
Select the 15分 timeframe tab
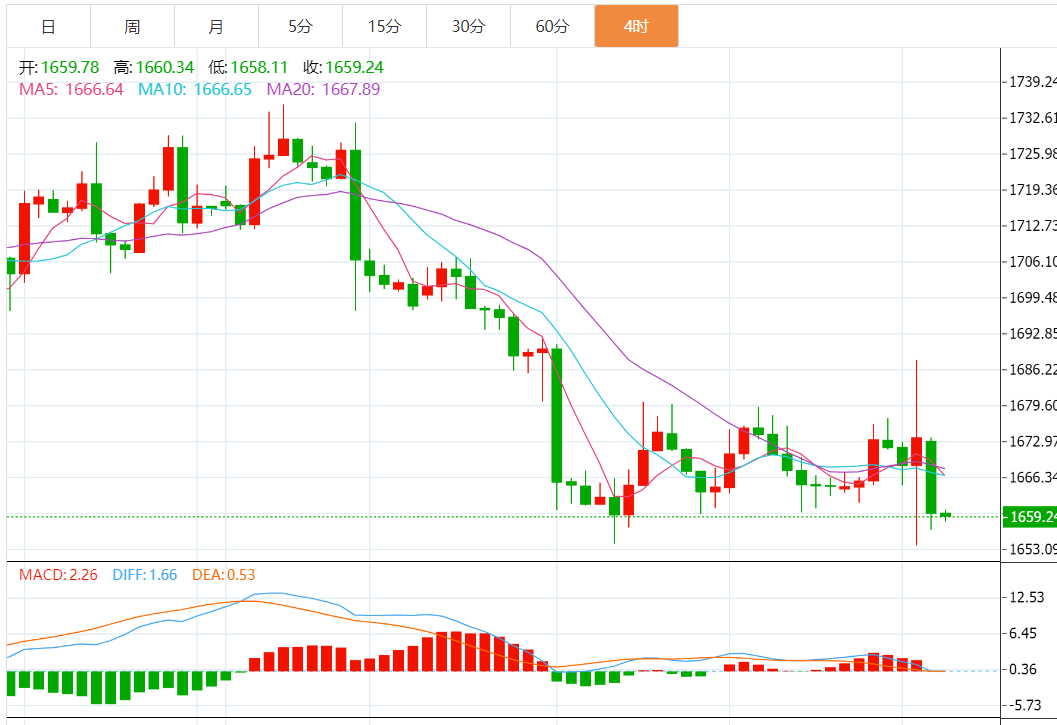(384, 26)
